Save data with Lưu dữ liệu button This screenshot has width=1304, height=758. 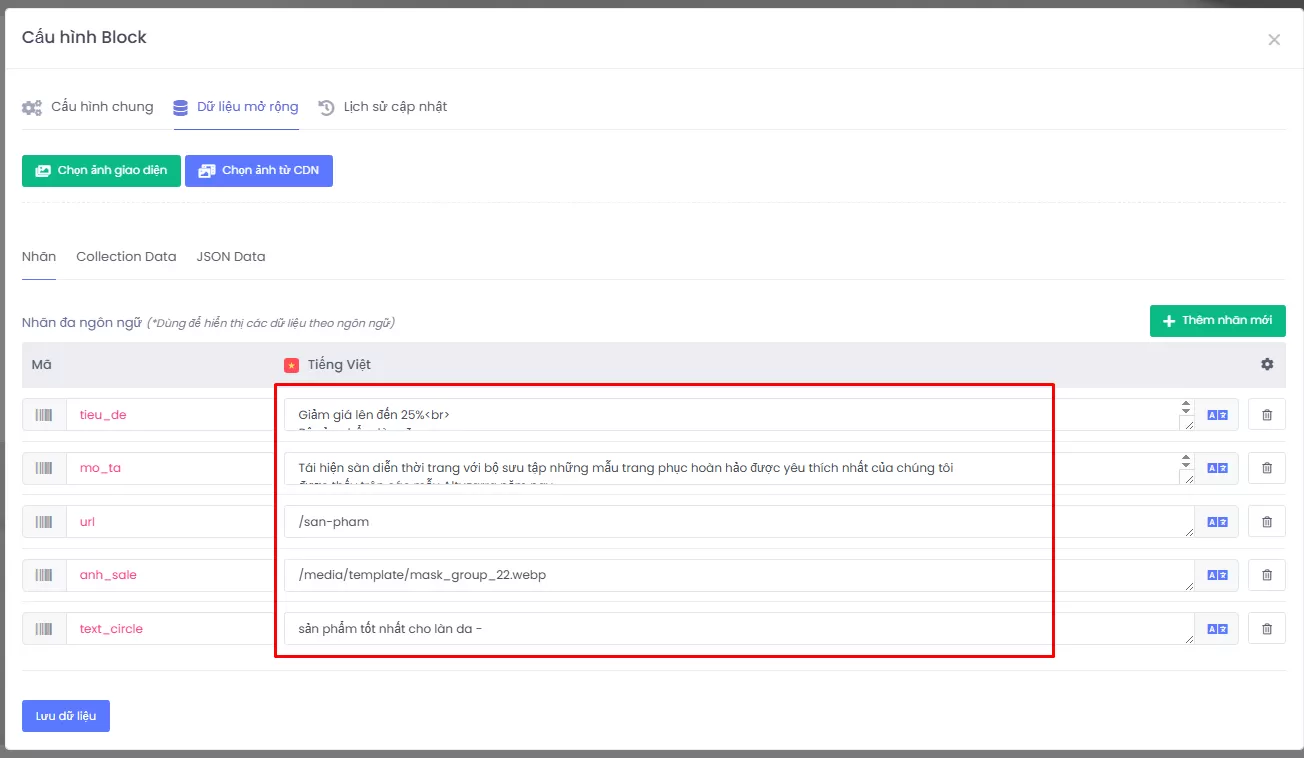66,716
